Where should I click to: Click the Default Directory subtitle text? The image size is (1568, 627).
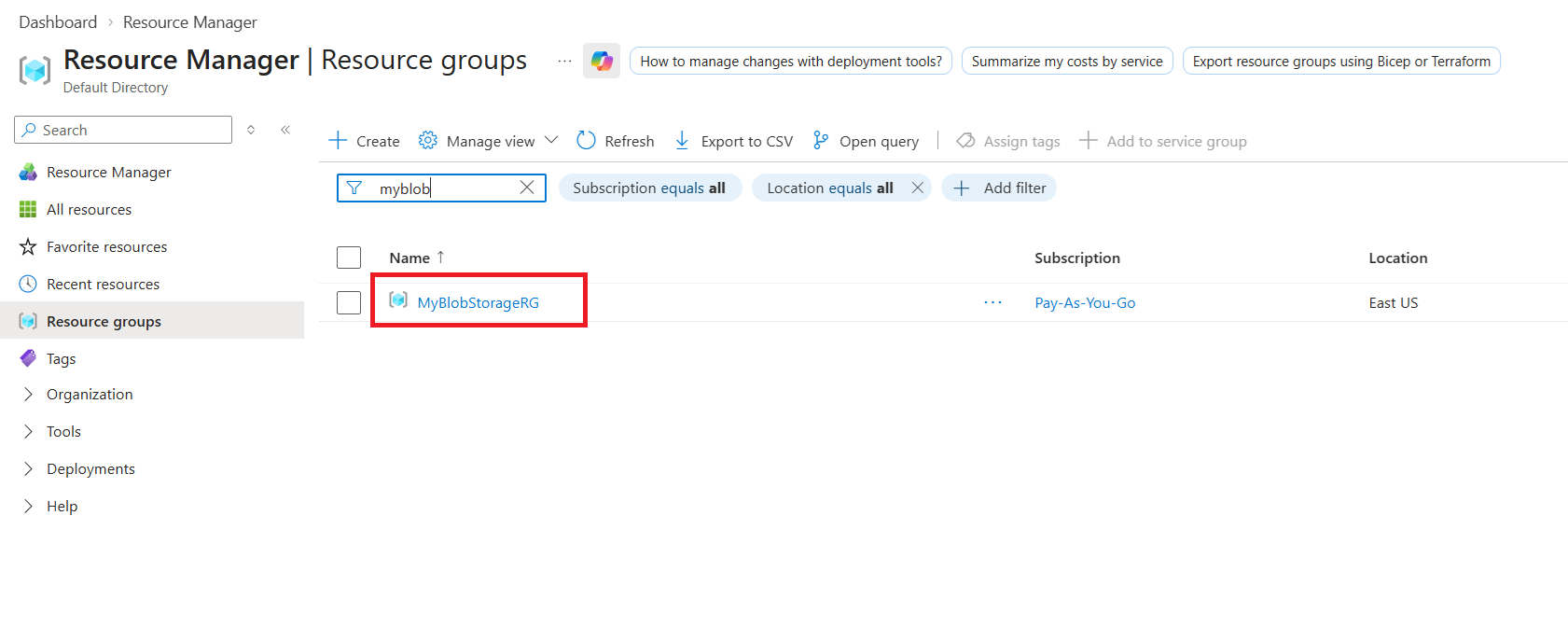pos(116,87)
